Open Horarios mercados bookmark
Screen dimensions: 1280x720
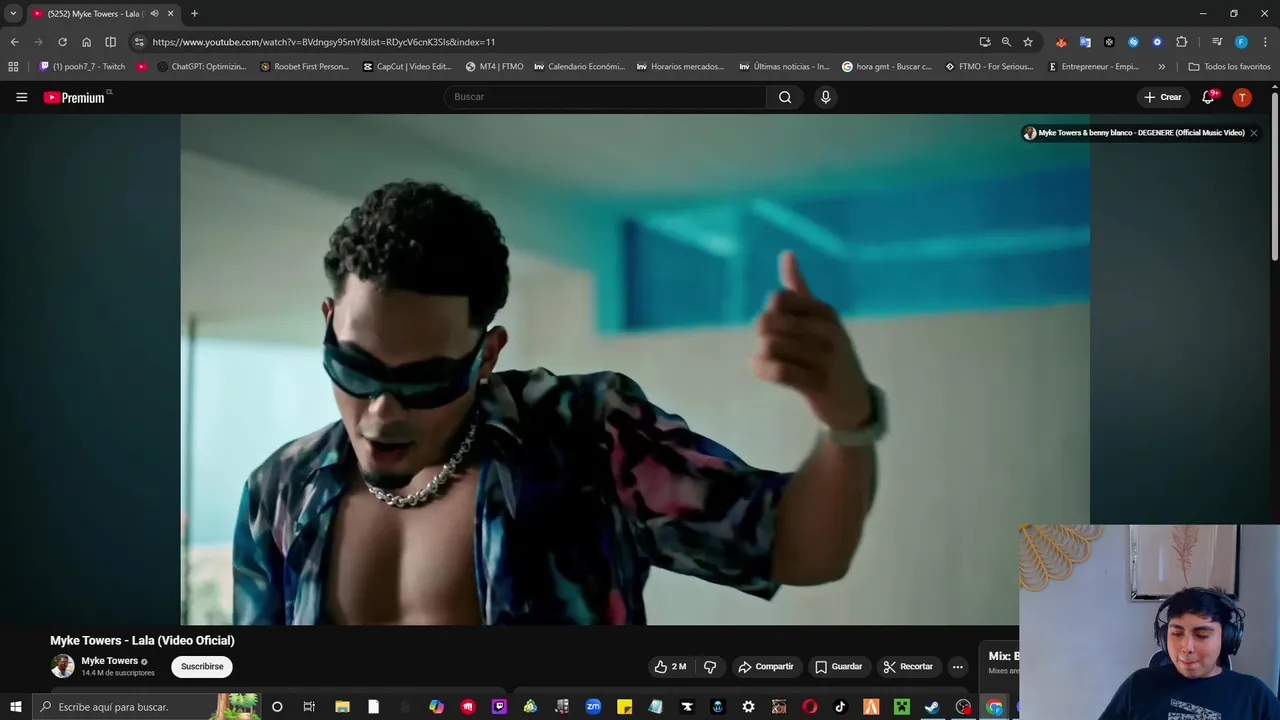click(x=680, y=67)
